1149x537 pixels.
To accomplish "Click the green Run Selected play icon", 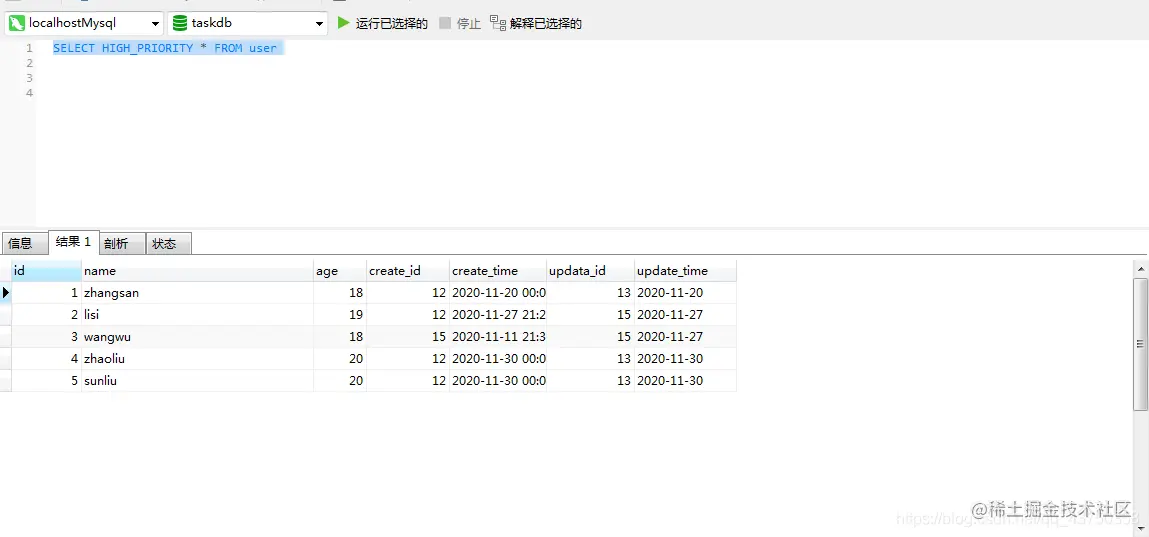I will tap(343, 23).
